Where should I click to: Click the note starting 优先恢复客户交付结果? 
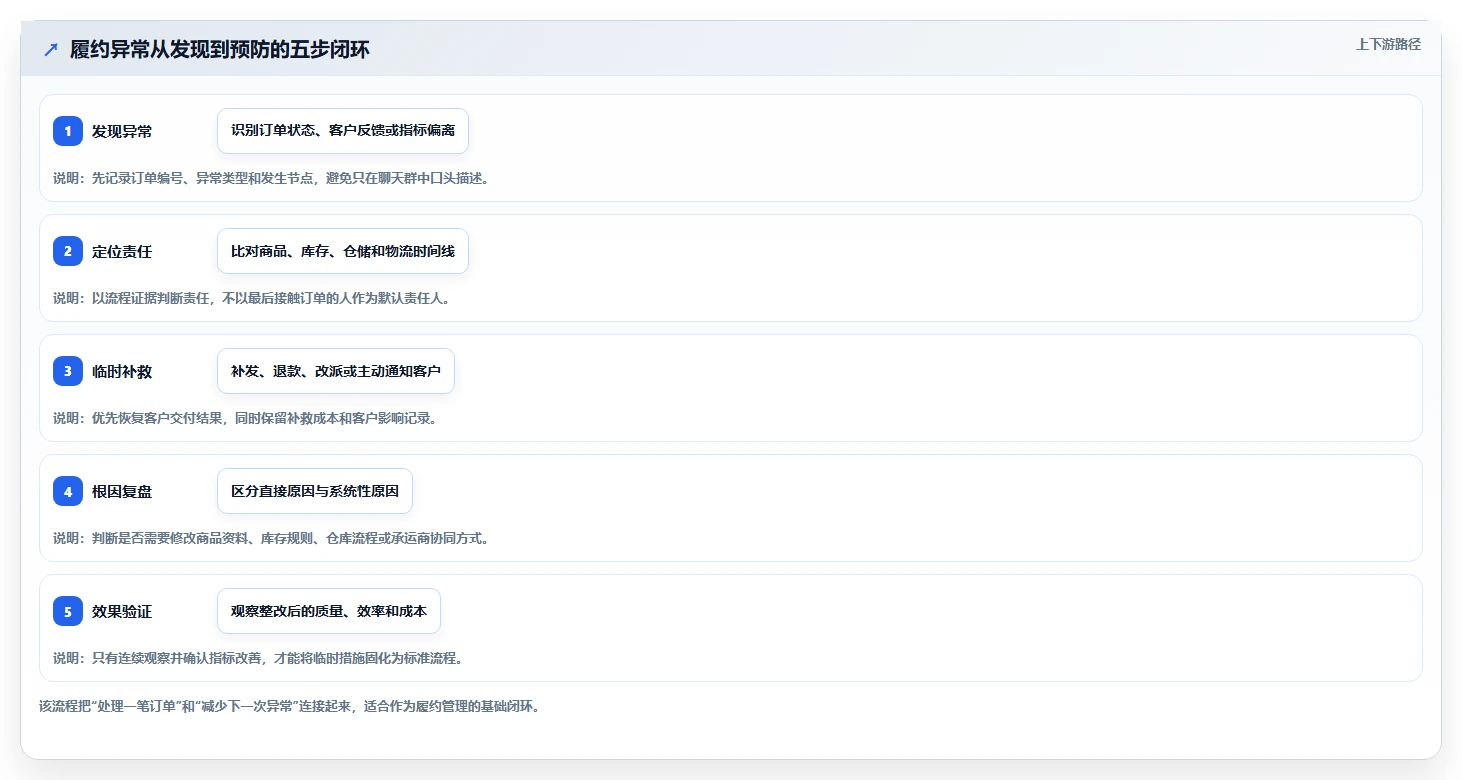tap(245, 418)
